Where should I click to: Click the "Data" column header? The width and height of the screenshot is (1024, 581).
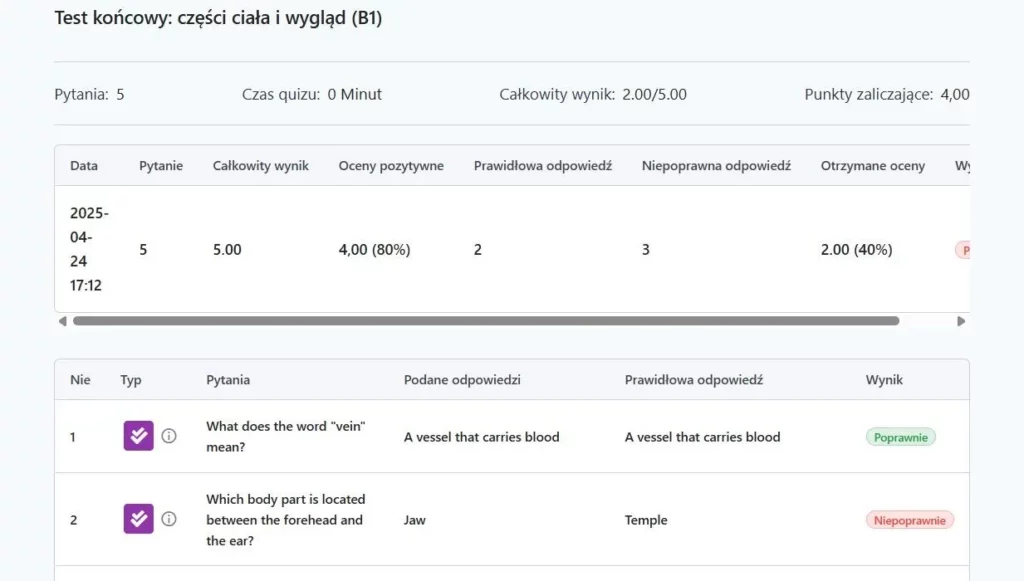(84, 166)
